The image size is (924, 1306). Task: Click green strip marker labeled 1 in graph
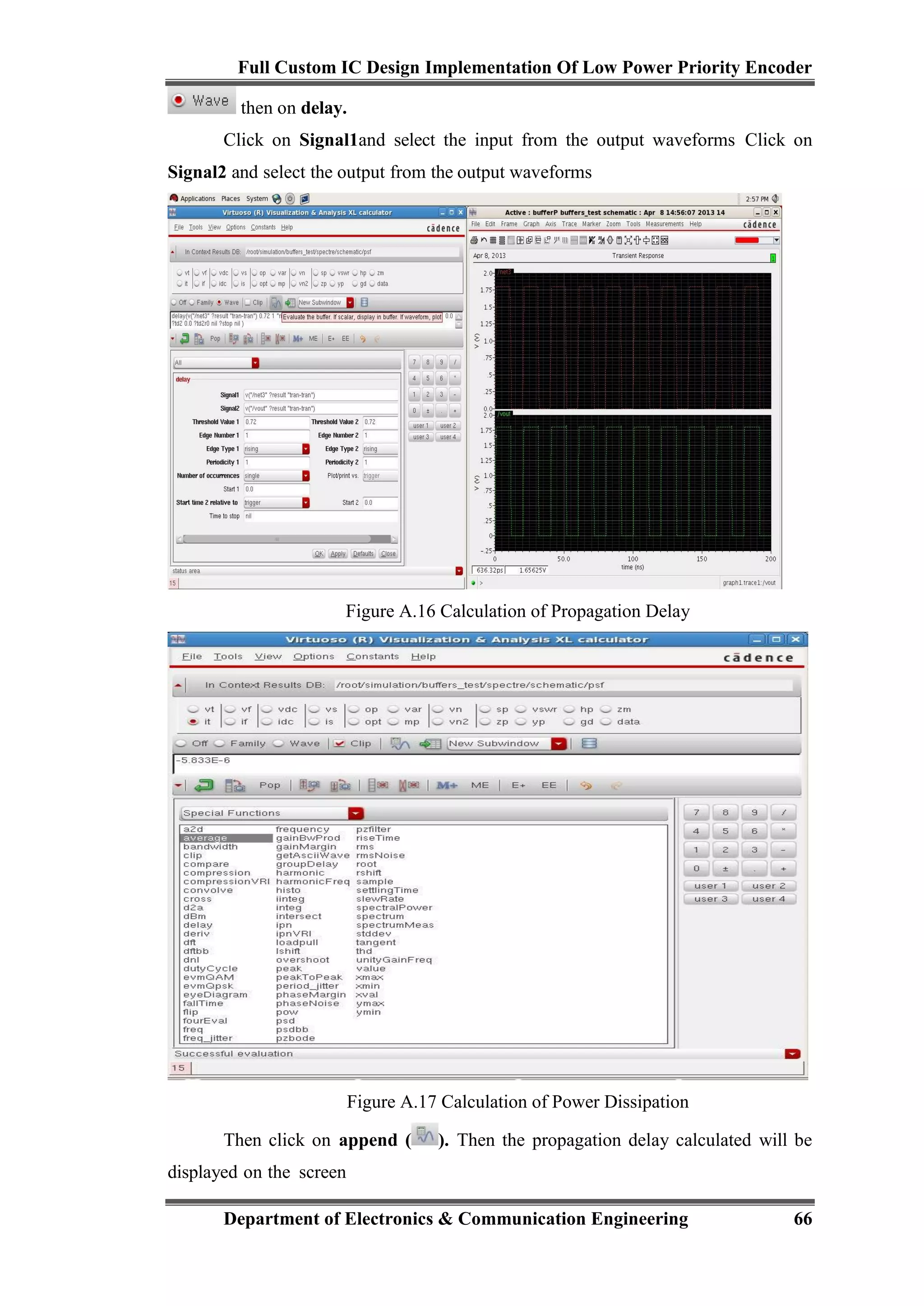[x=773, y=258]
